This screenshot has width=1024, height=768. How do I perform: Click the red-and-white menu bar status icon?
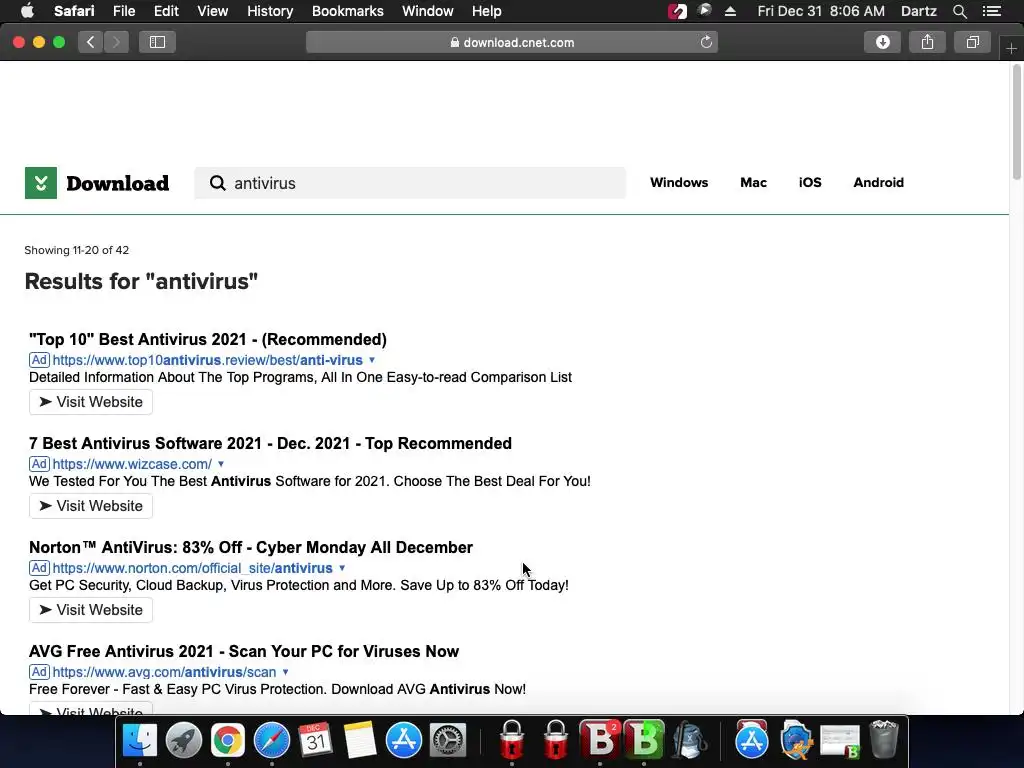pyautogui.click(x=677, y=11)
